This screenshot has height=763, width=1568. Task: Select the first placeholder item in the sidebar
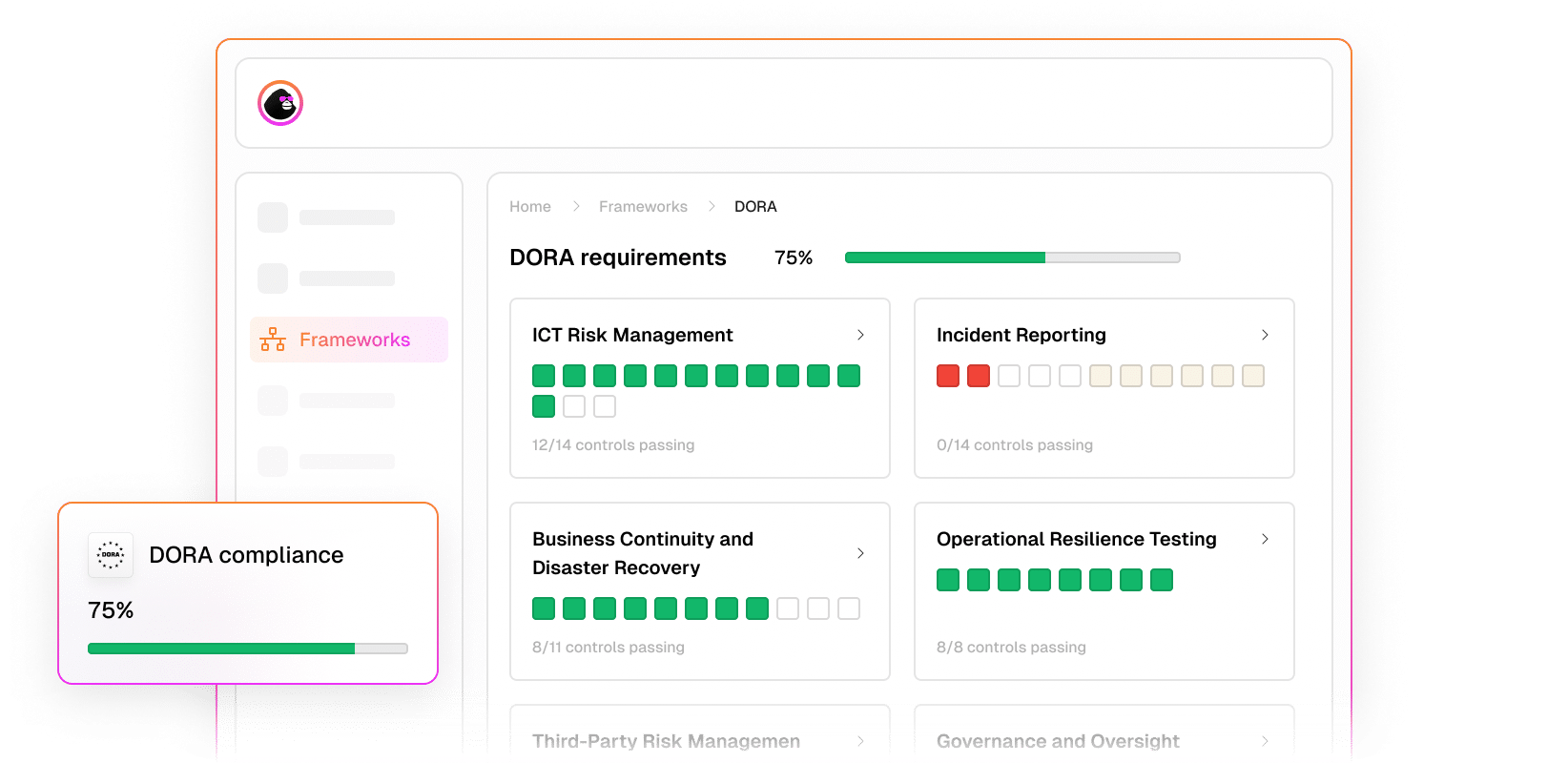[x=326, y=217]
